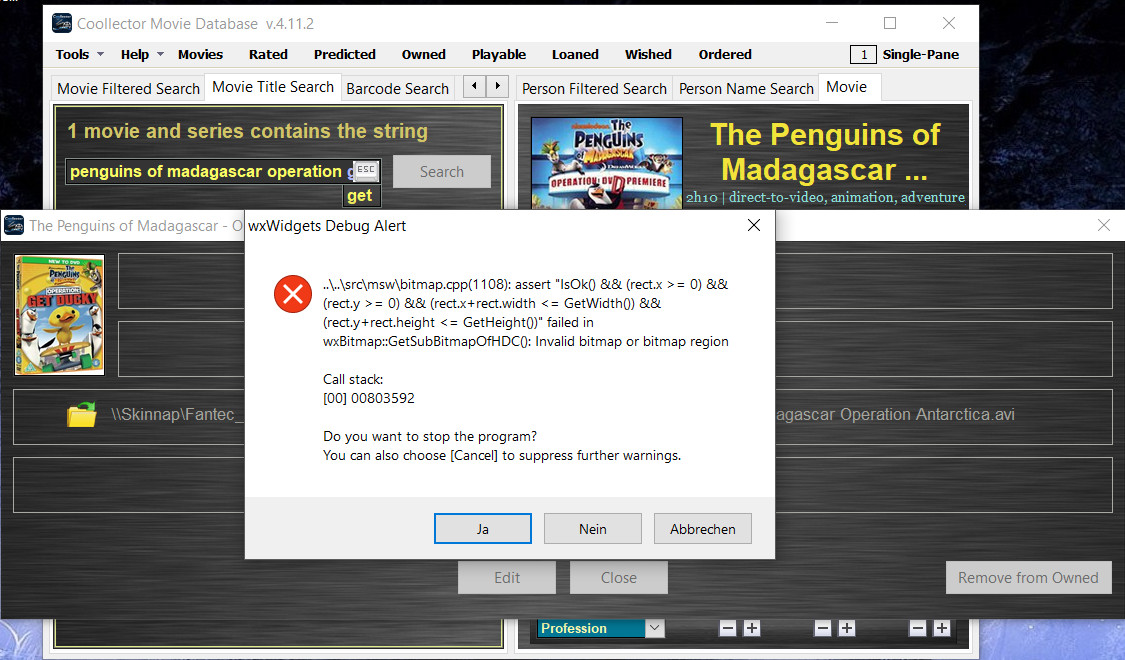Screen dimensions: 1125x660
Task: Expand the Help menu dropdown arrow
Action: 160,55
